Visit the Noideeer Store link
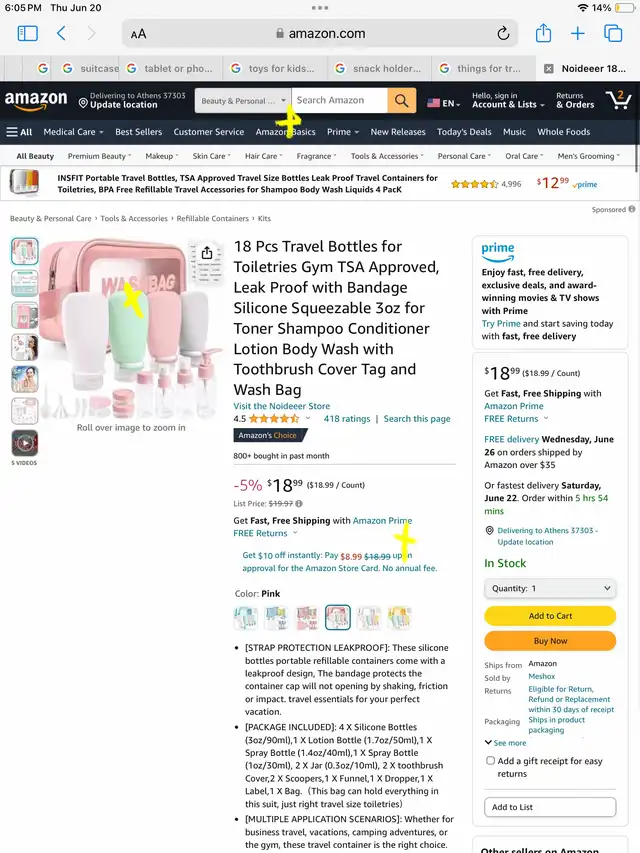This screenshot has width=640, height=853. point(281,406)
